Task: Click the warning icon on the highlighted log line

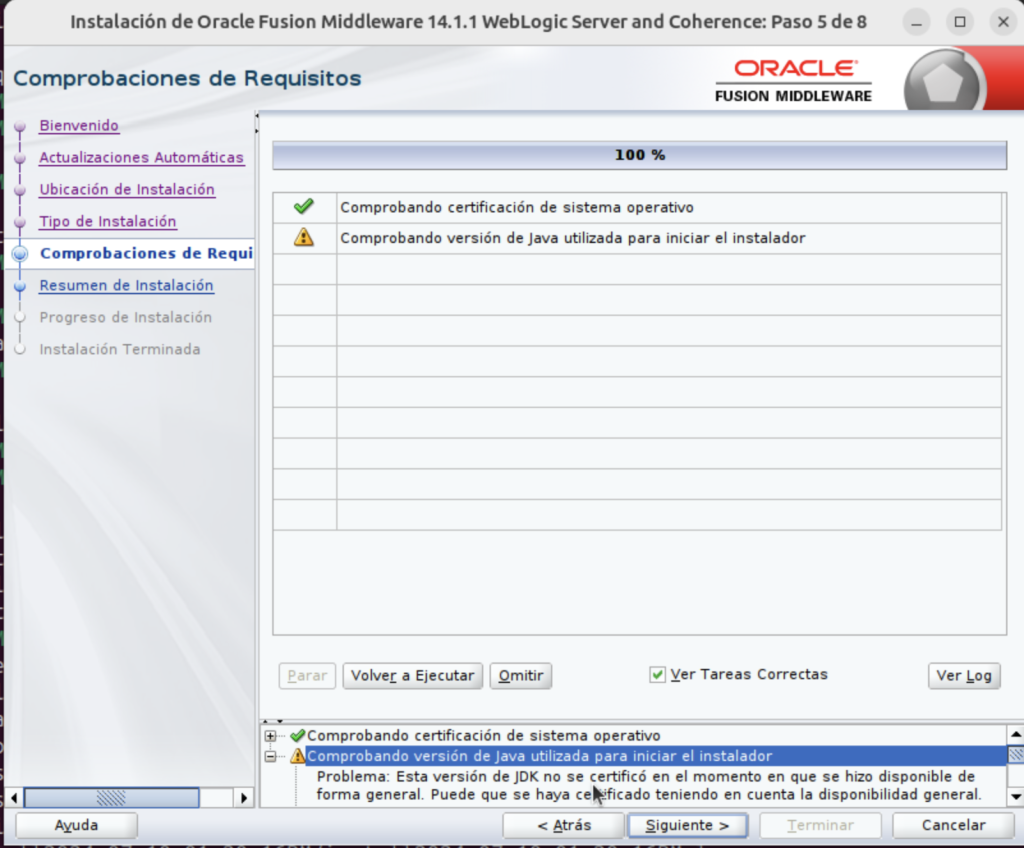Action: pyautogui.click(x=296, y=756)
